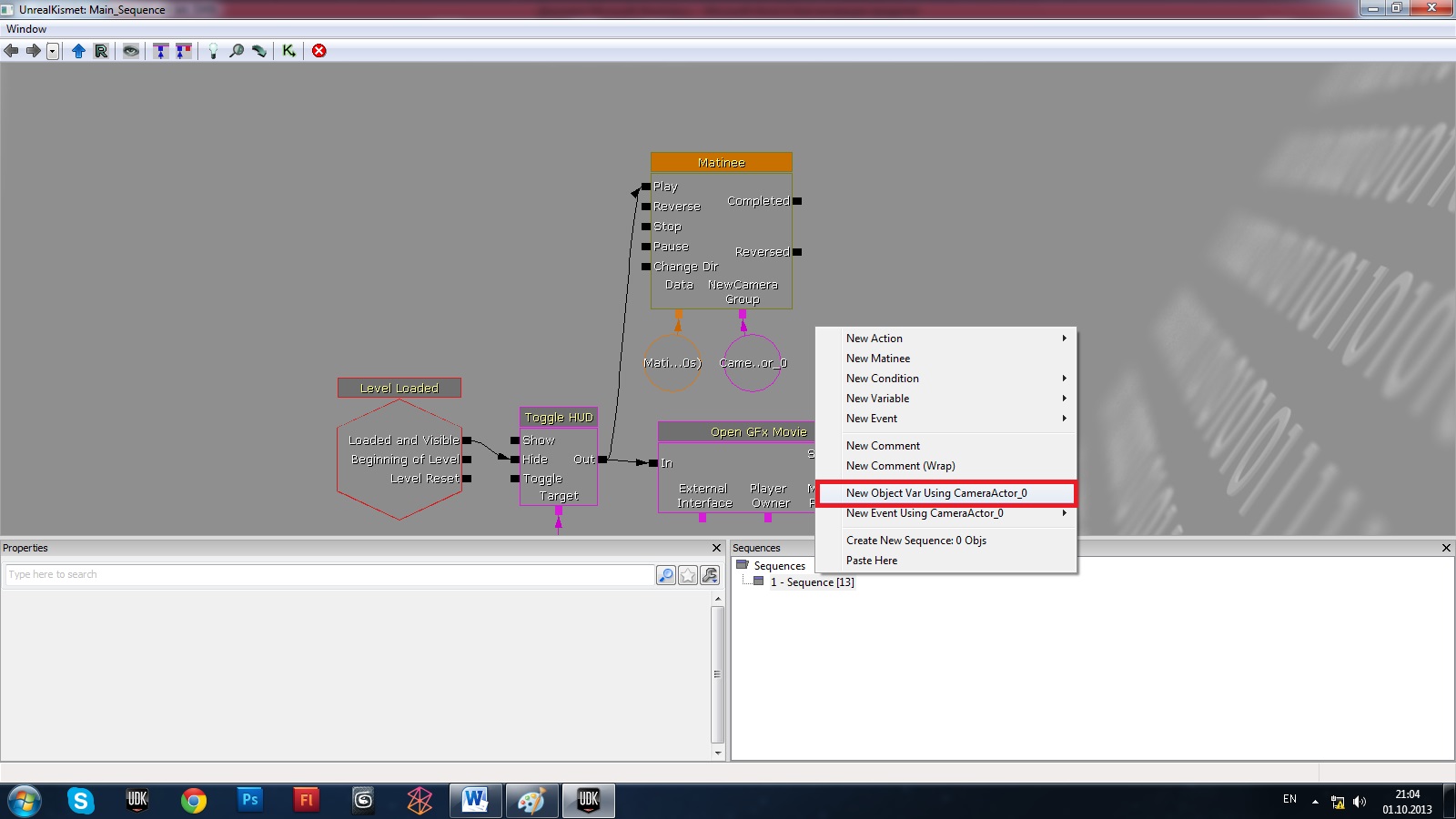Screen dimensions: 1456x819
Task: Select the Toggle HUD node title
Action: point(559,417)
